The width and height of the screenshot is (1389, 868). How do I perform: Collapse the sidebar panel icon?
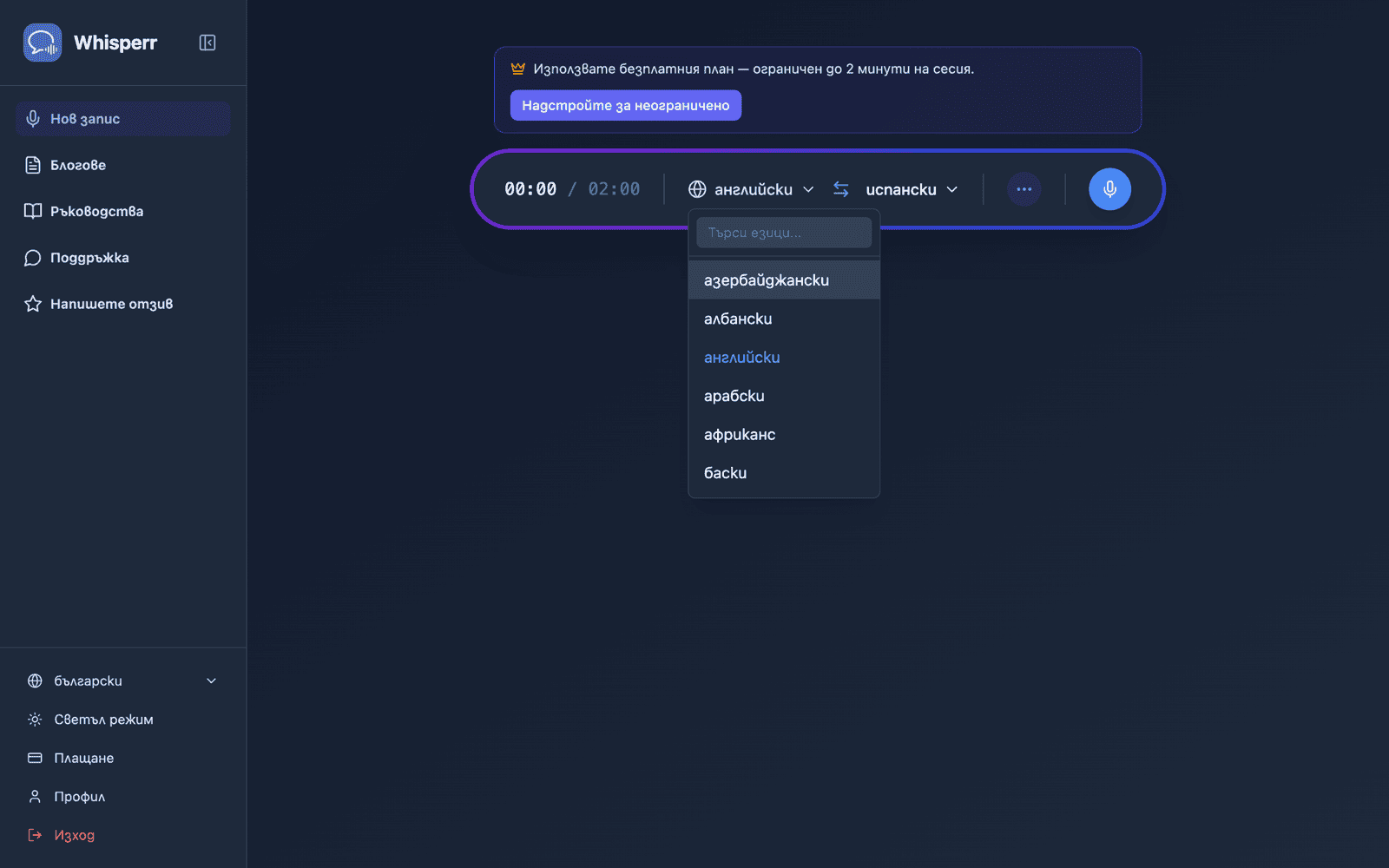pos(207,43)
